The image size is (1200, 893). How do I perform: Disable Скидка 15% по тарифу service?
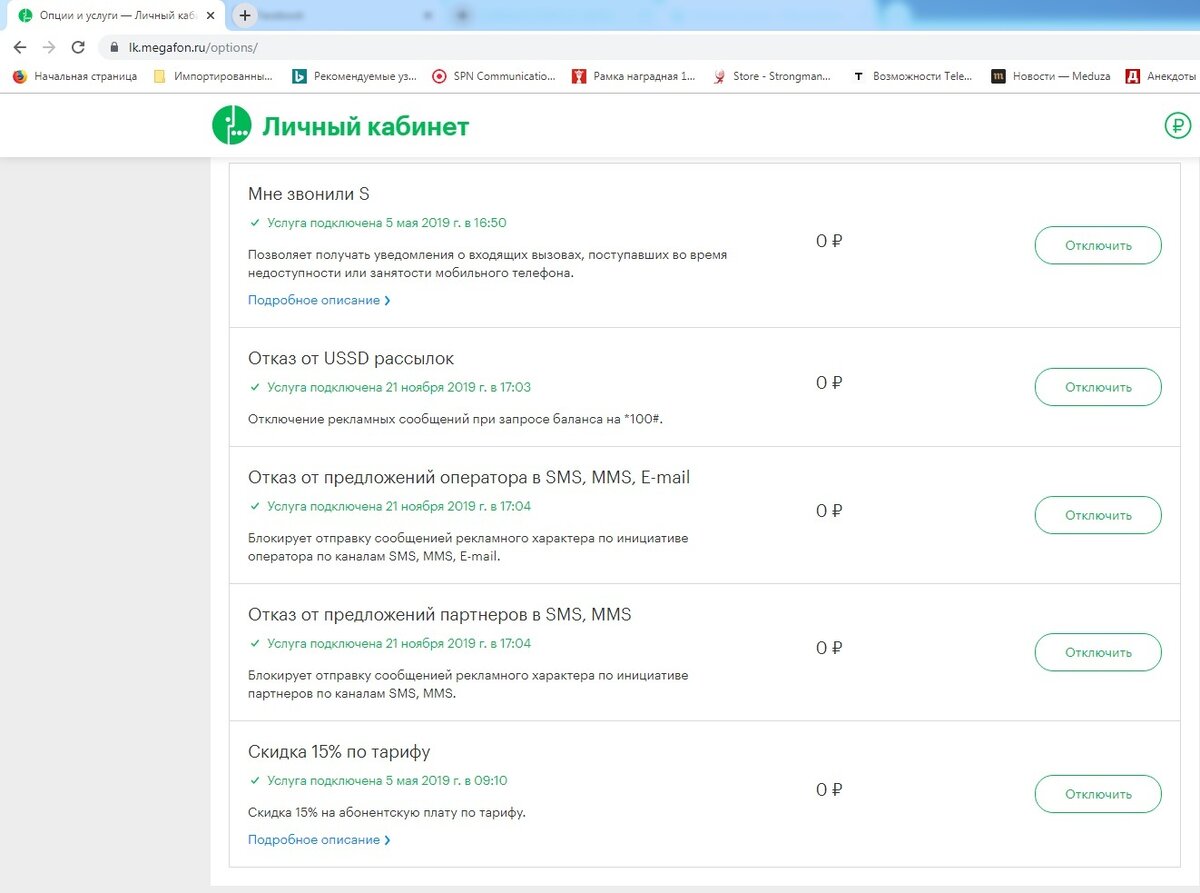tap(1098, 794)
